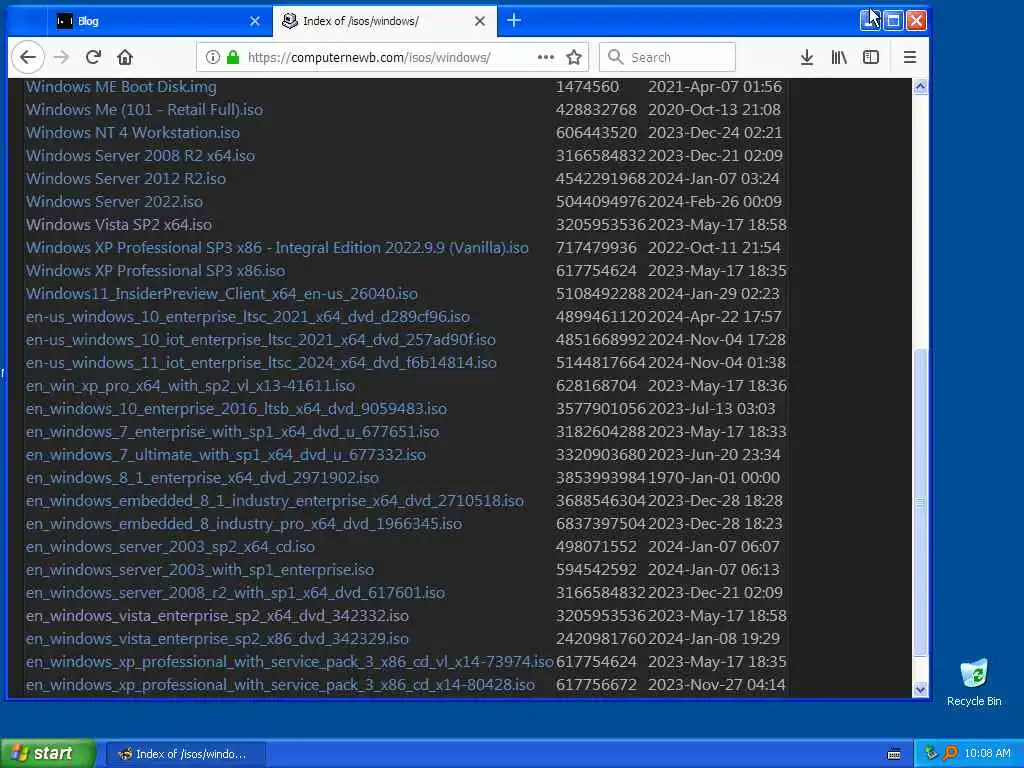
Task: Open the Library history and bookmarks
Action: pos(839,57)
